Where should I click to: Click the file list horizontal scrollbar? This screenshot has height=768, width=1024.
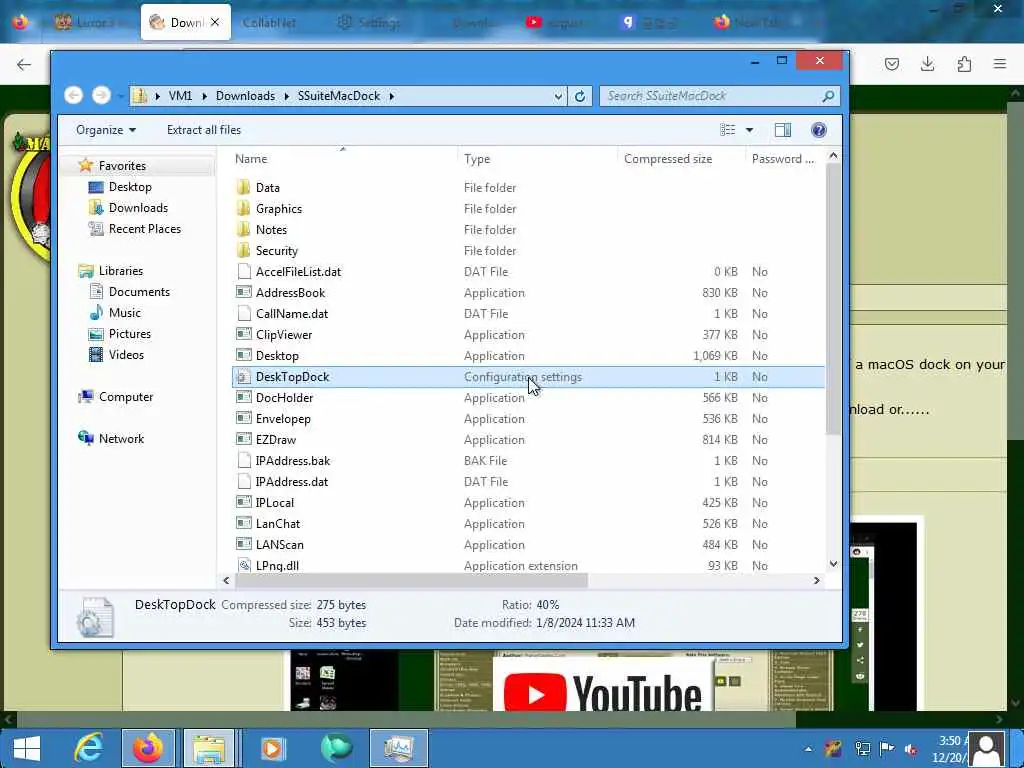click(x=410, y=581)
